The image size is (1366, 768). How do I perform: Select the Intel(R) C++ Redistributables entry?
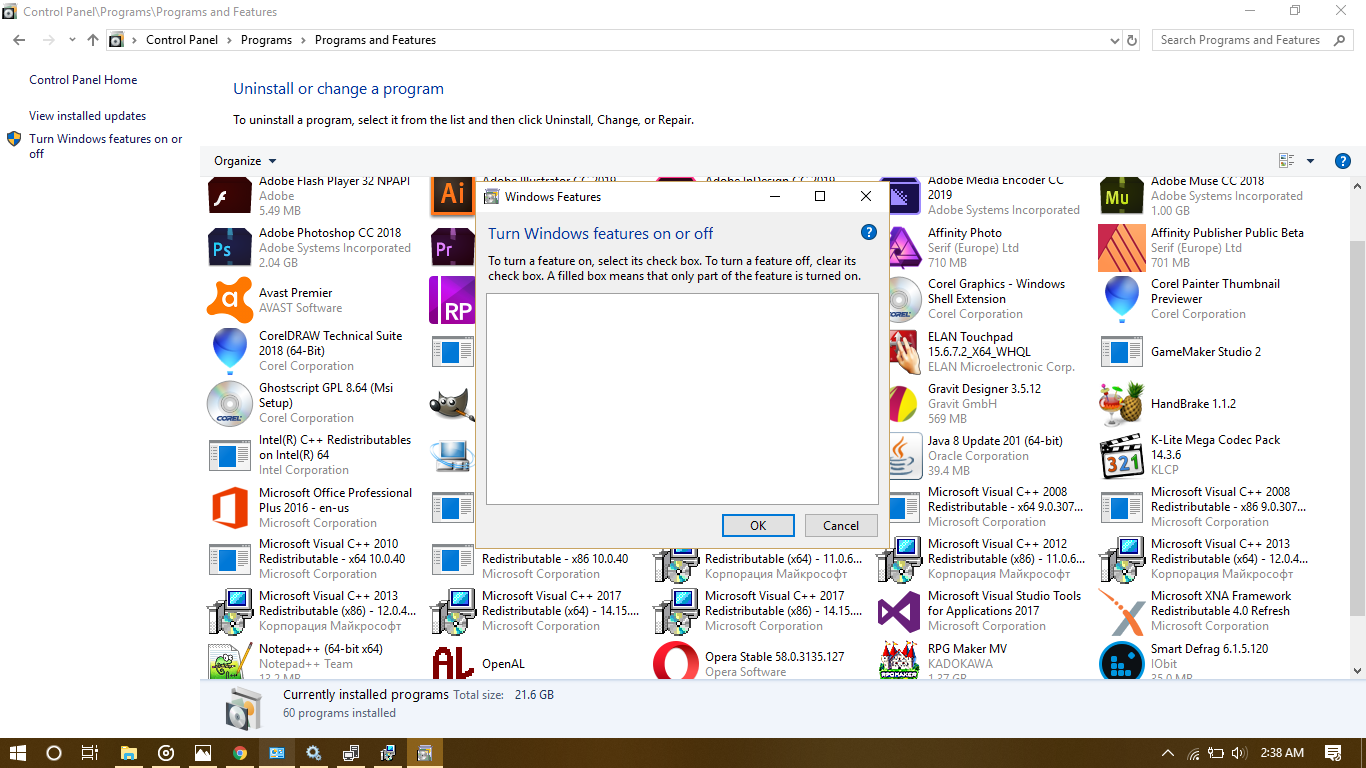click(311, 455)
